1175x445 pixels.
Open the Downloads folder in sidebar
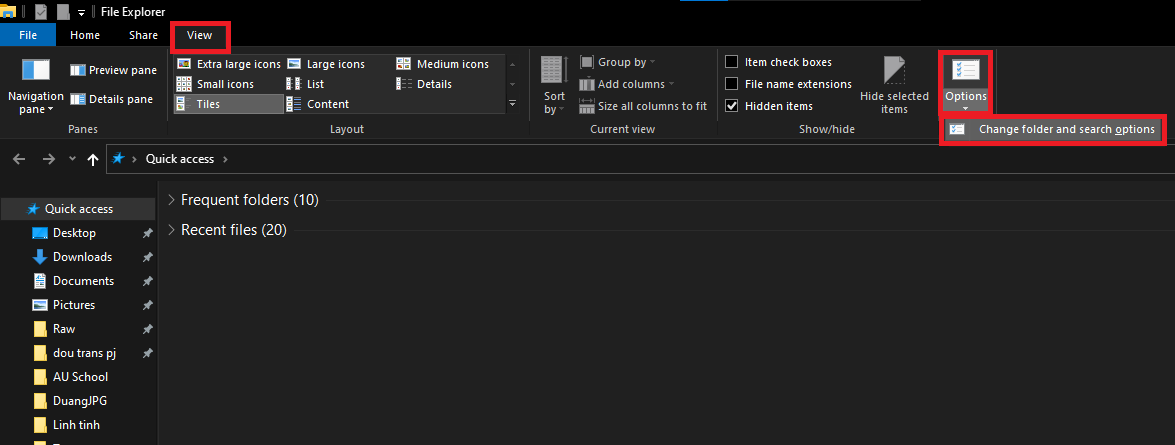82,257
